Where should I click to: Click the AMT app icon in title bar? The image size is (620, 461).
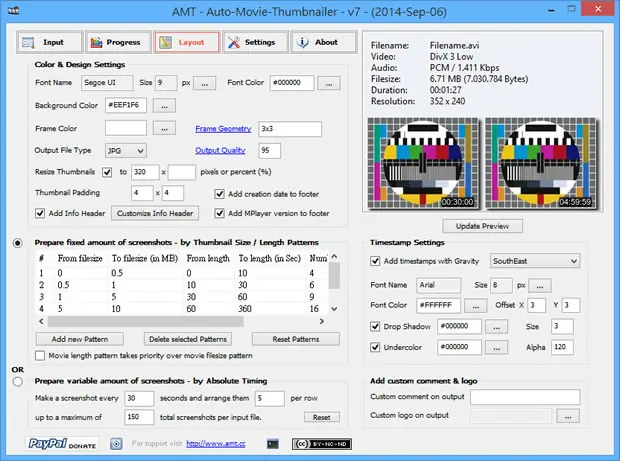click(x=13, y=11)
